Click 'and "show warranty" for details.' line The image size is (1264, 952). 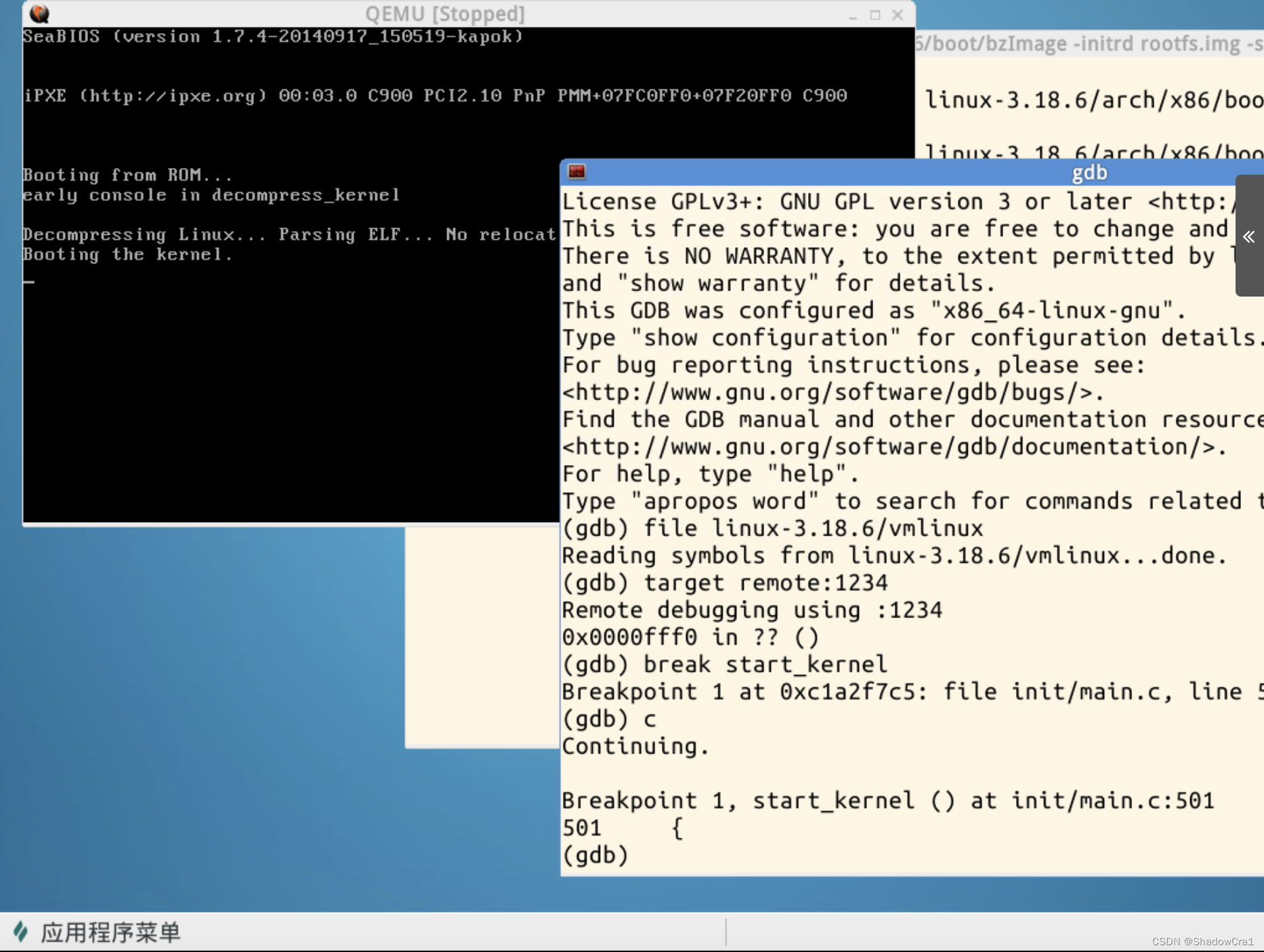tap(779, 283)
